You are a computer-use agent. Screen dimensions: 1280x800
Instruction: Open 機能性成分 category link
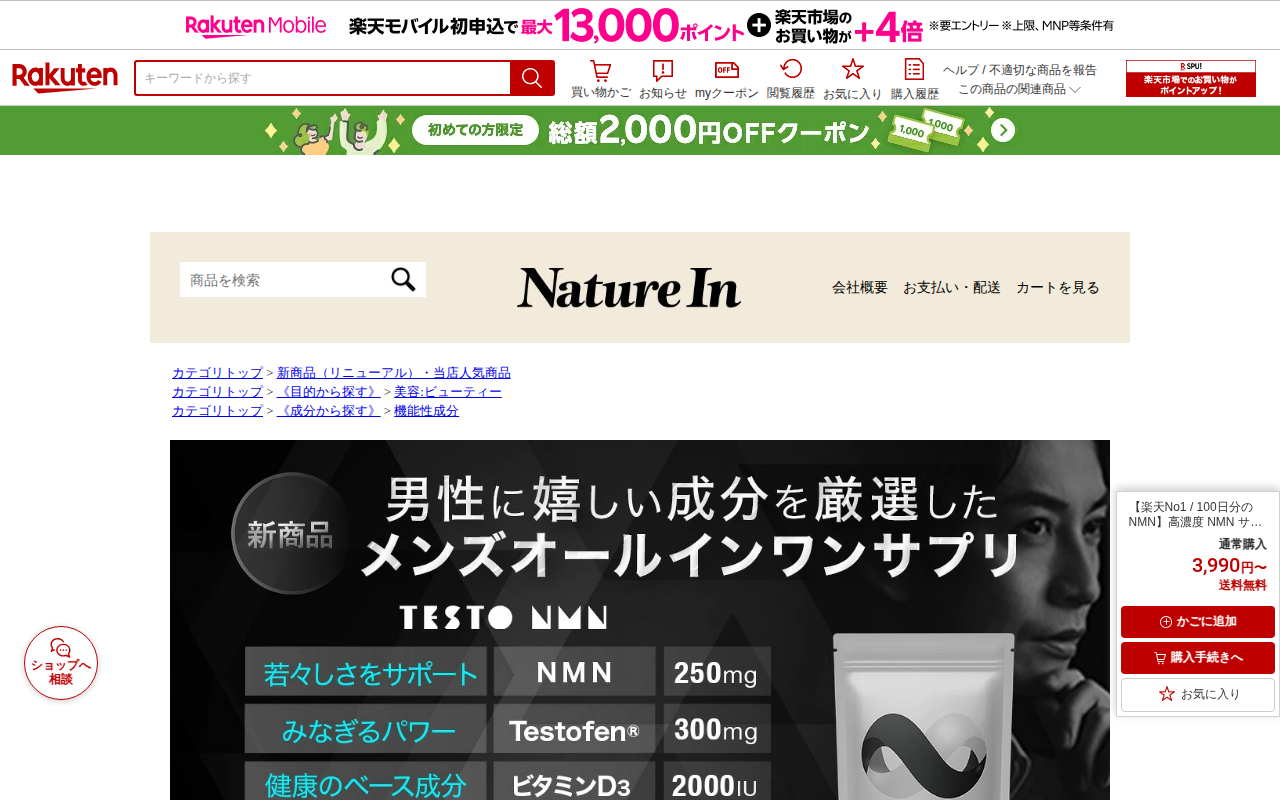tap(426, 411)
